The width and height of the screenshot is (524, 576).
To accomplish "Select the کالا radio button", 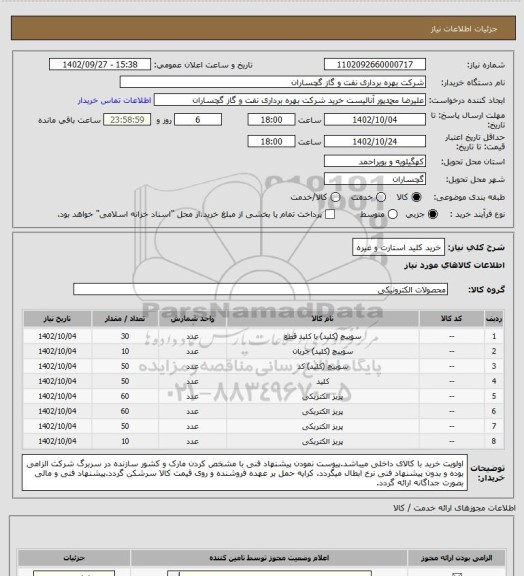I will [x=416, y=197].
